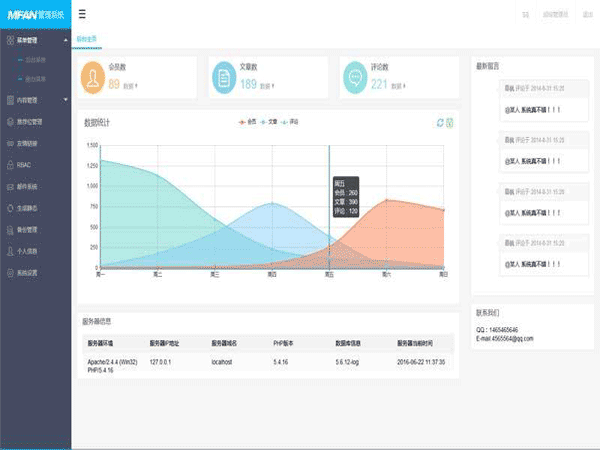This screenshot has height=450, width=600.
Task: Toggle the 文章 series in chart legend
Action: coord(268,122)
